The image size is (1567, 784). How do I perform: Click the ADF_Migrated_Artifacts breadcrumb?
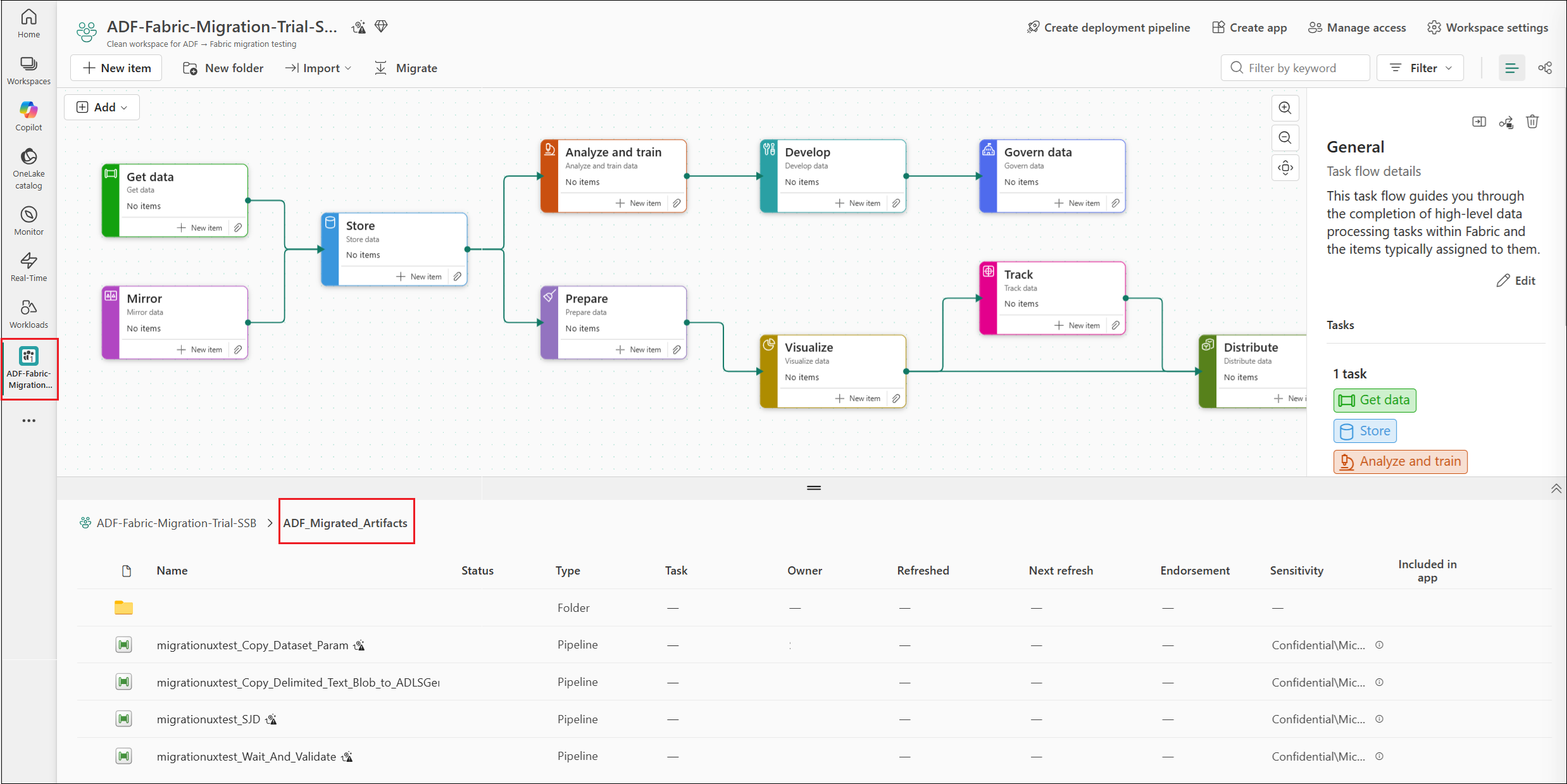coord(346,523)
